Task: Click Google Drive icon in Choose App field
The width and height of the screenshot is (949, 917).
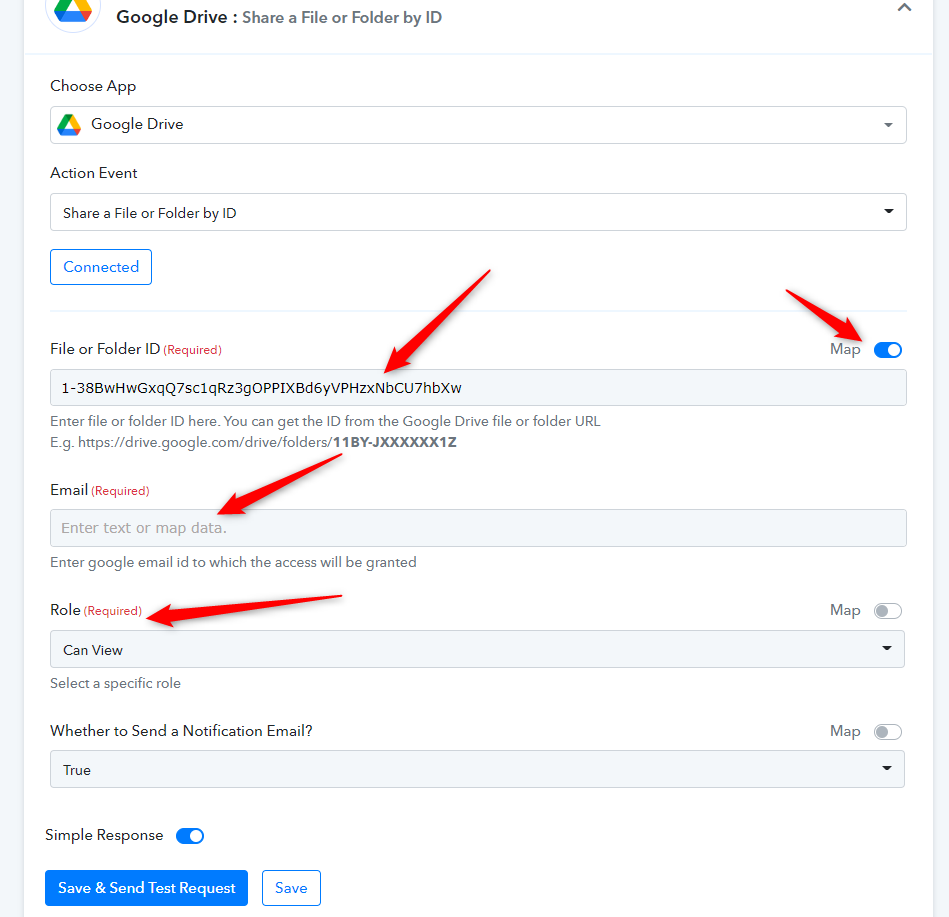Action: click(x=69, y=125)
